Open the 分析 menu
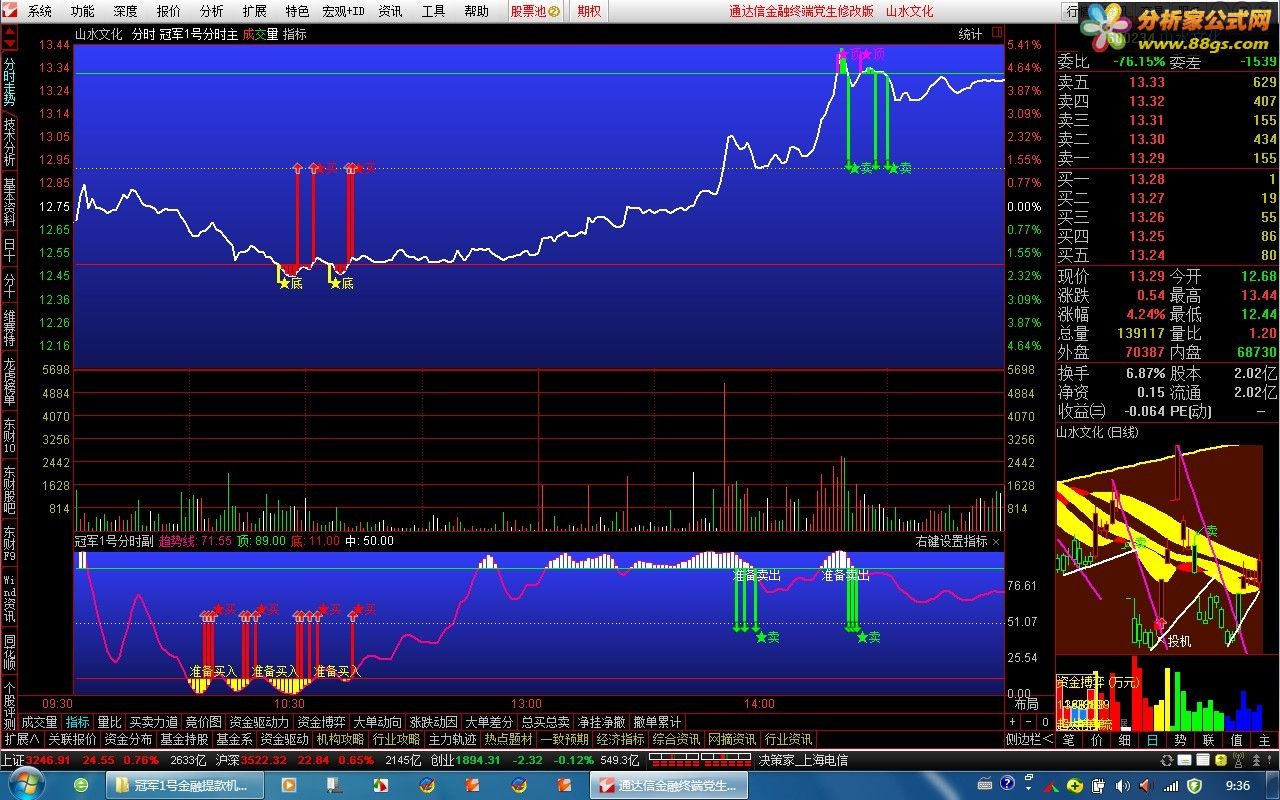Image resolution: width=1280 pixels, height=800 pixels. pyautogui.click(x=212, y=11)
